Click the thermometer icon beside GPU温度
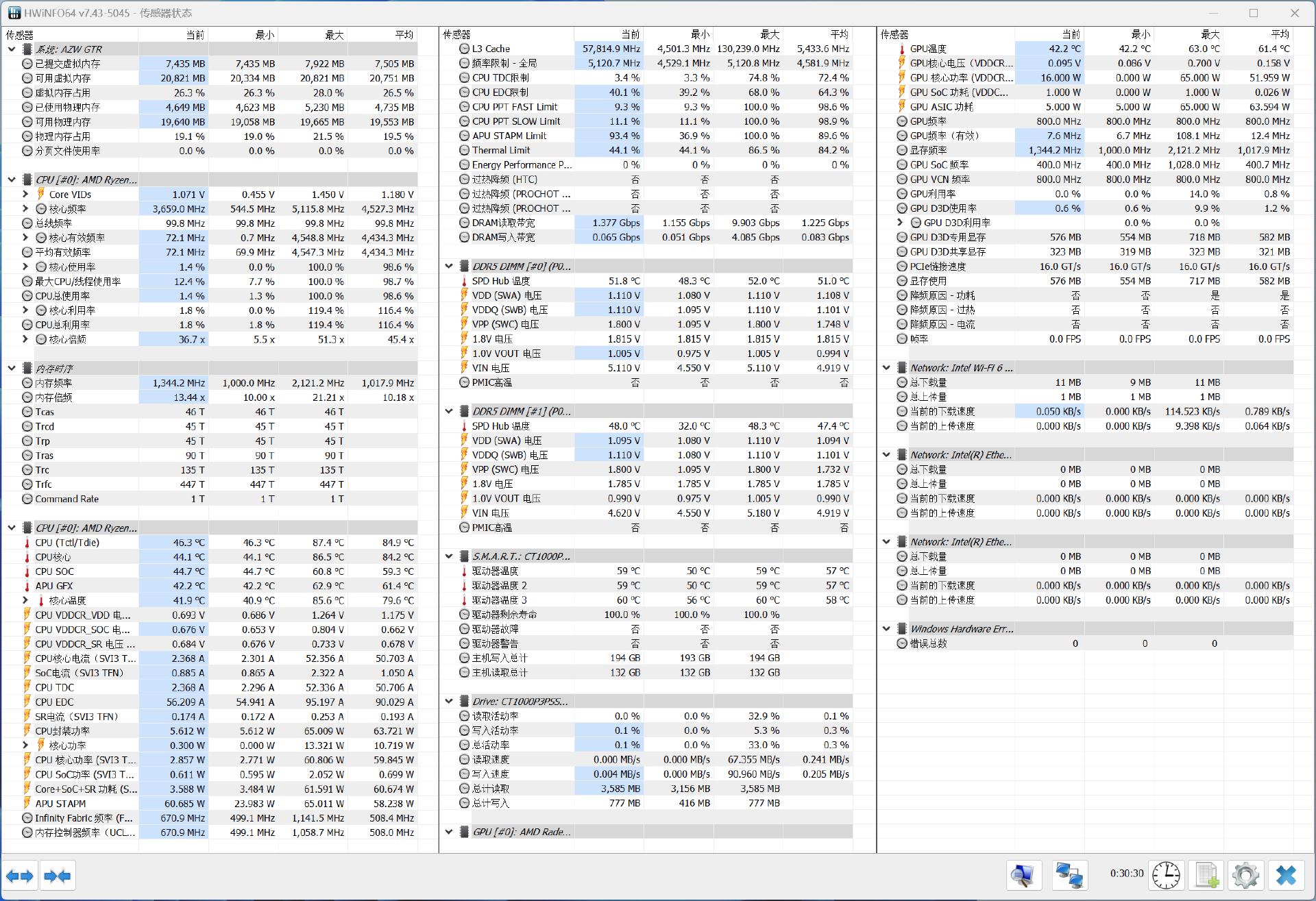Viewport: 1316px width, 901px height. (900, 48)
